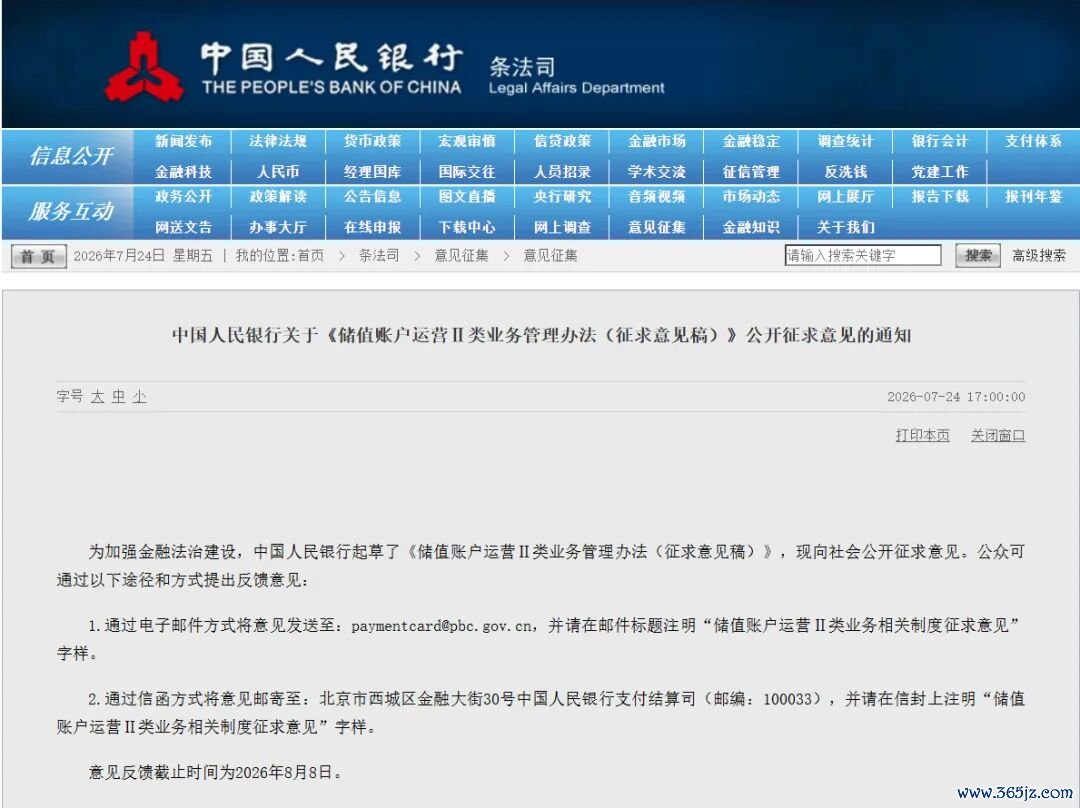Open 国际交往 menu item

(467, 172)
